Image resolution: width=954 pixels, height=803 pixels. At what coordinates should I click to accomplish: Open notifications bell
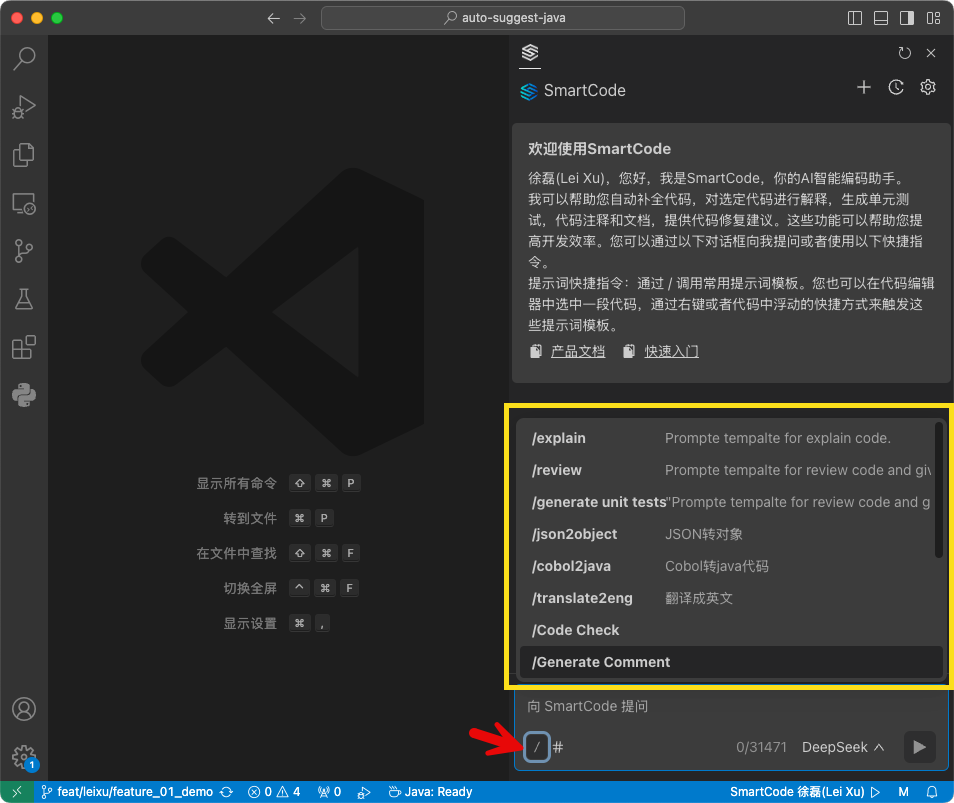coord(931,791)
